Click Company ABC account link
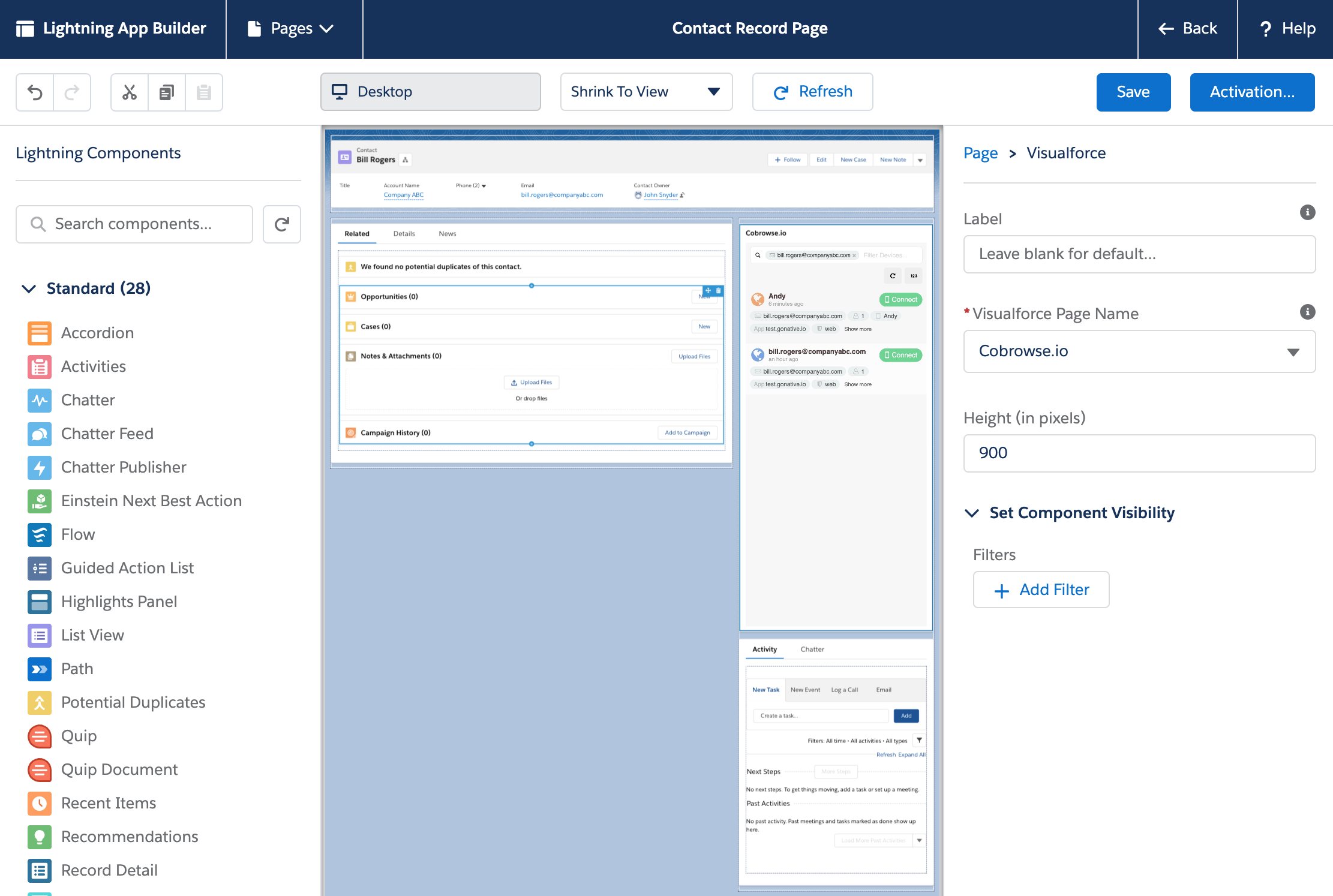1333x896 pixels. (x=404, y=195)
